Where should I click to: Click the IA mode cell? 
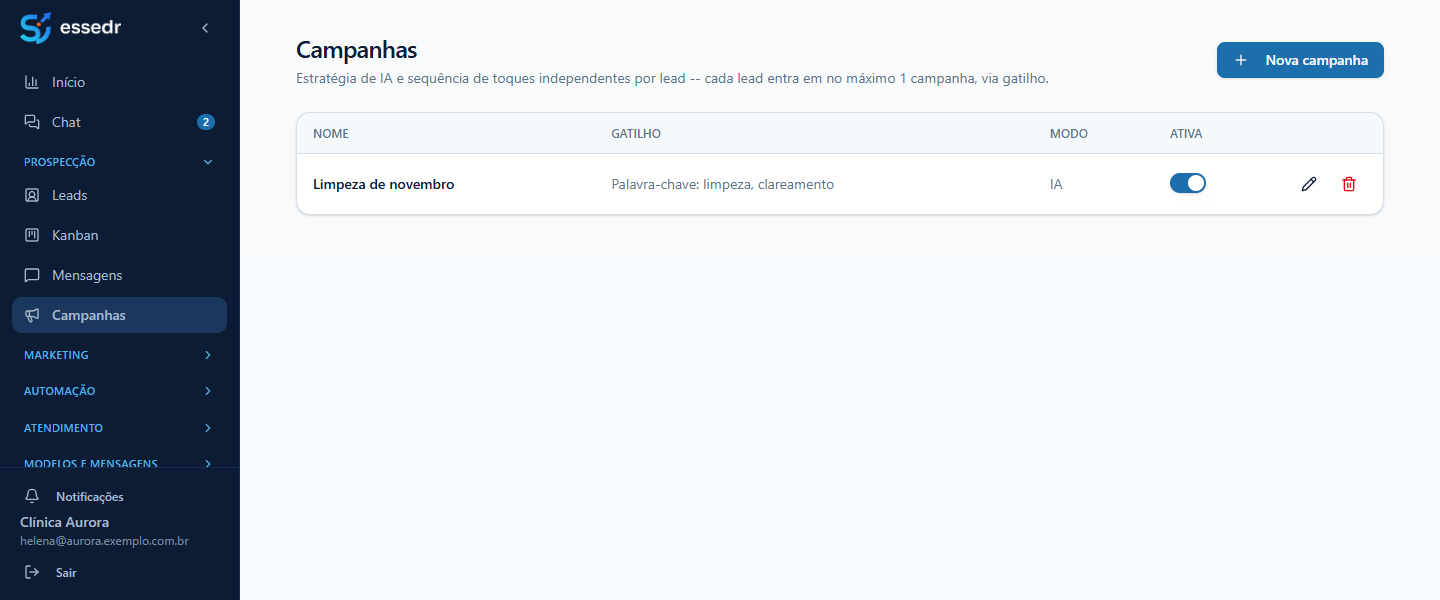(x=1056, y=184)
